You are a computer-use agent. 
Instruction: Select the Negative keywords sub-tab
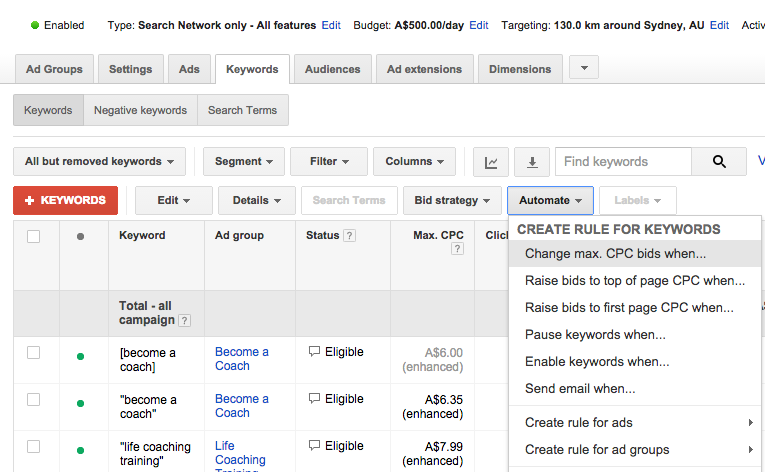(x=141, y=110)
